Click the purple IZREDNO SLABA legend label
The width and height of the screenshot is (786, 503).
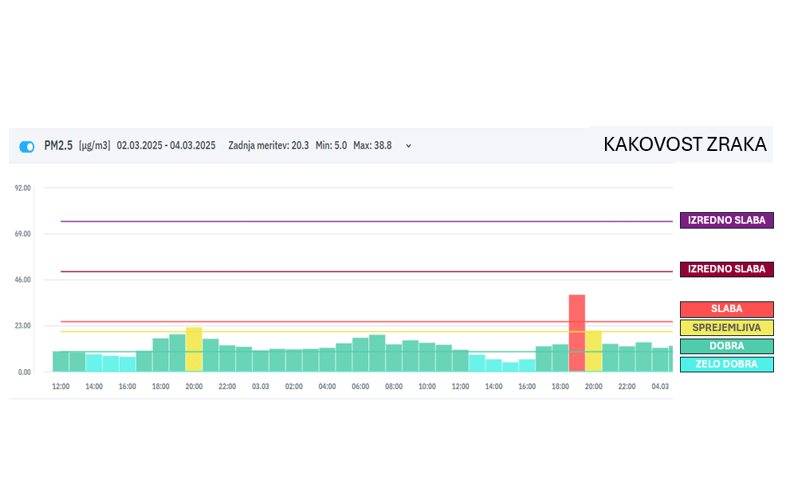tap(726, 220)
